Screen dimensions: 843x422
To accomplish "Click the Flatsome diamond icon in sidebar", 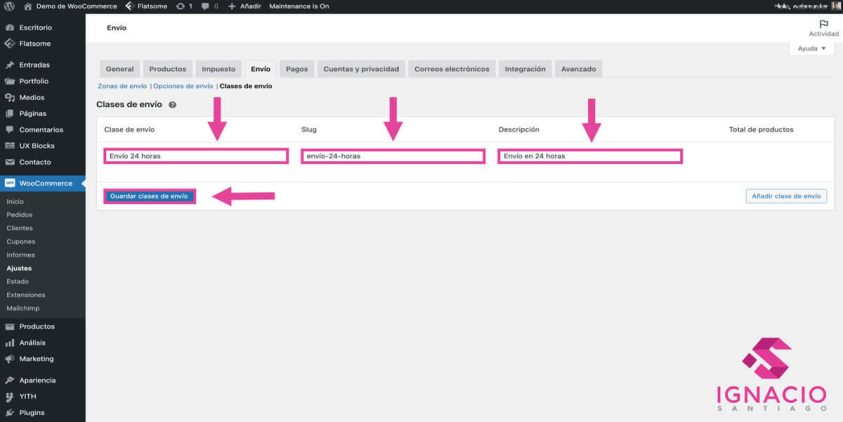I will pyautogui.click(x=10, y=44).
